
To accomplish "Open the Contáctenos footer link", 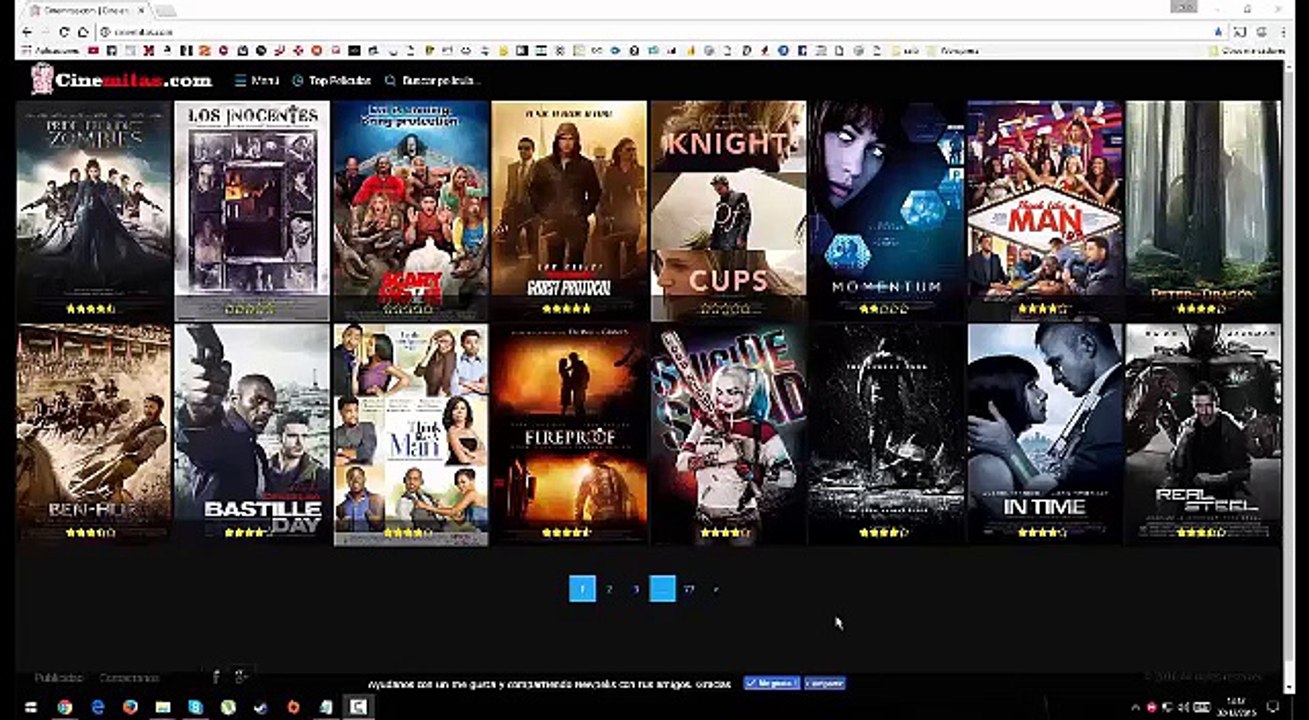I will tap(129, 677).
